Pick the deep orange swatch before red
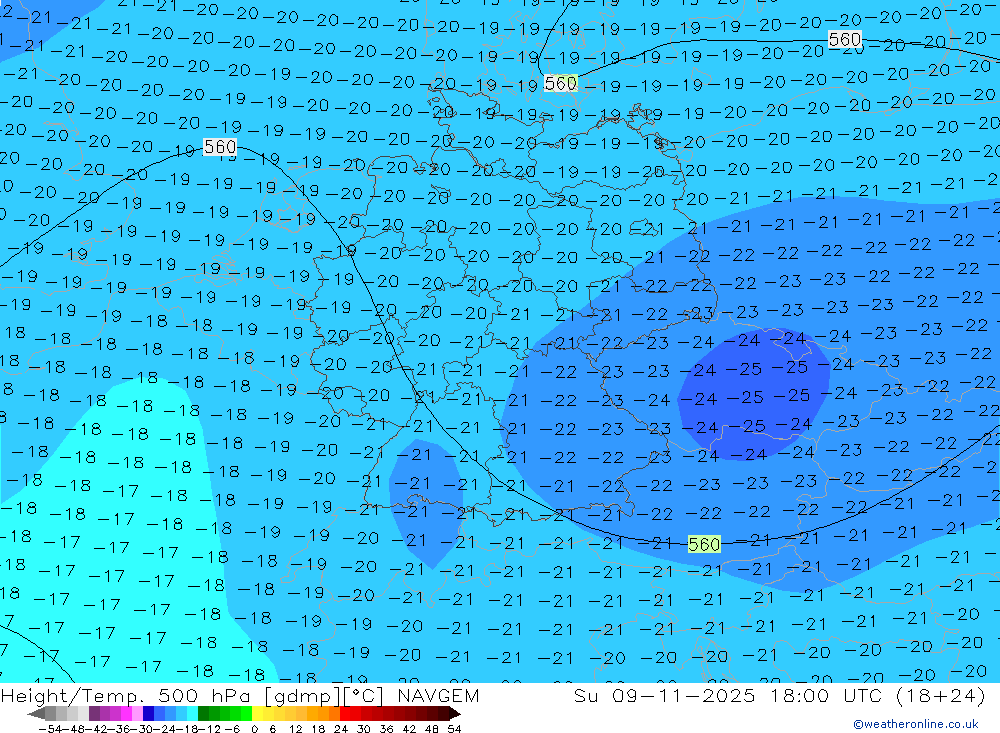Viewport: 1000px width, 733px height. pos(334,713)
